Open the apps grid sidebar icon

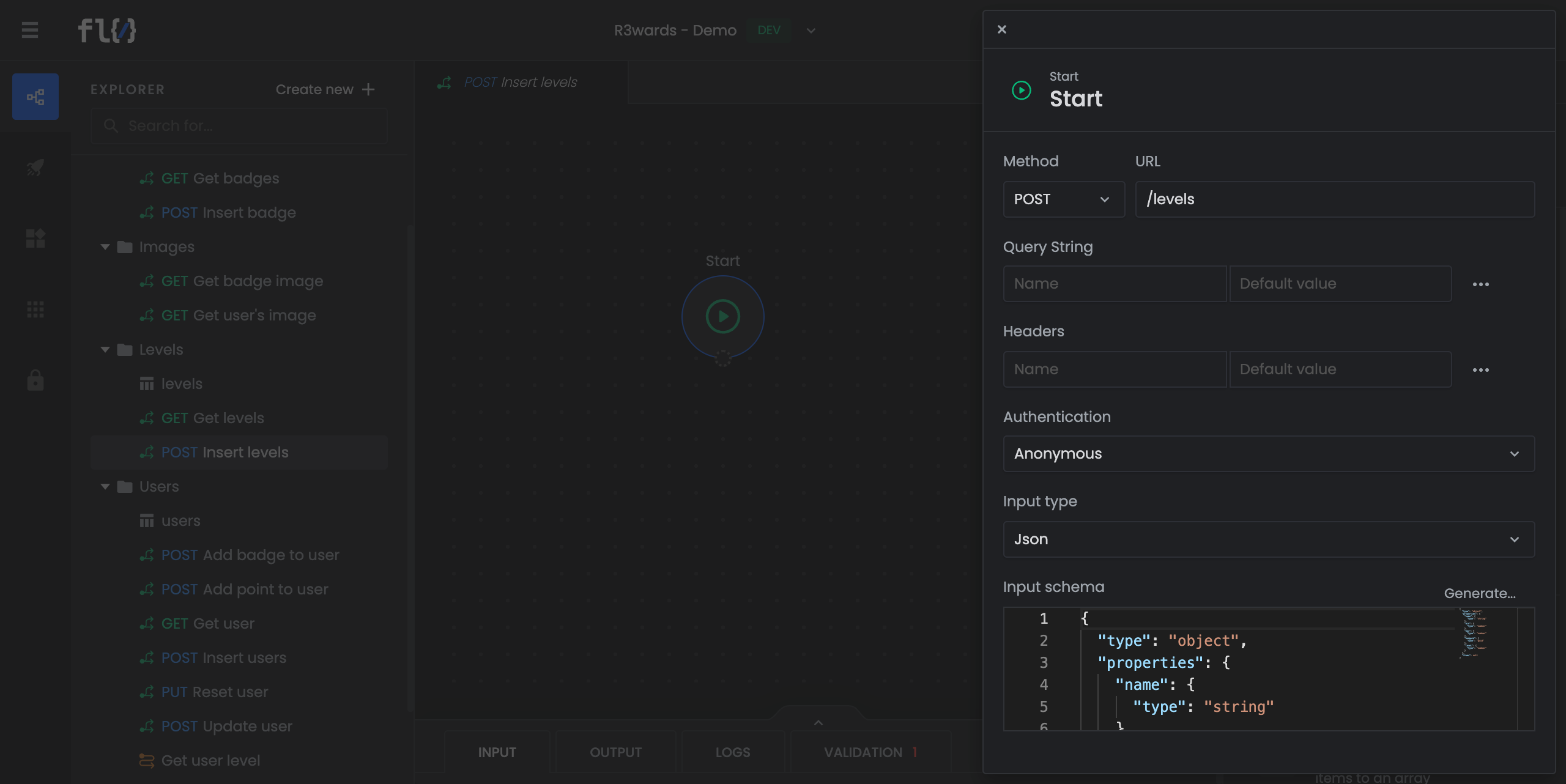tap(35, 309)
